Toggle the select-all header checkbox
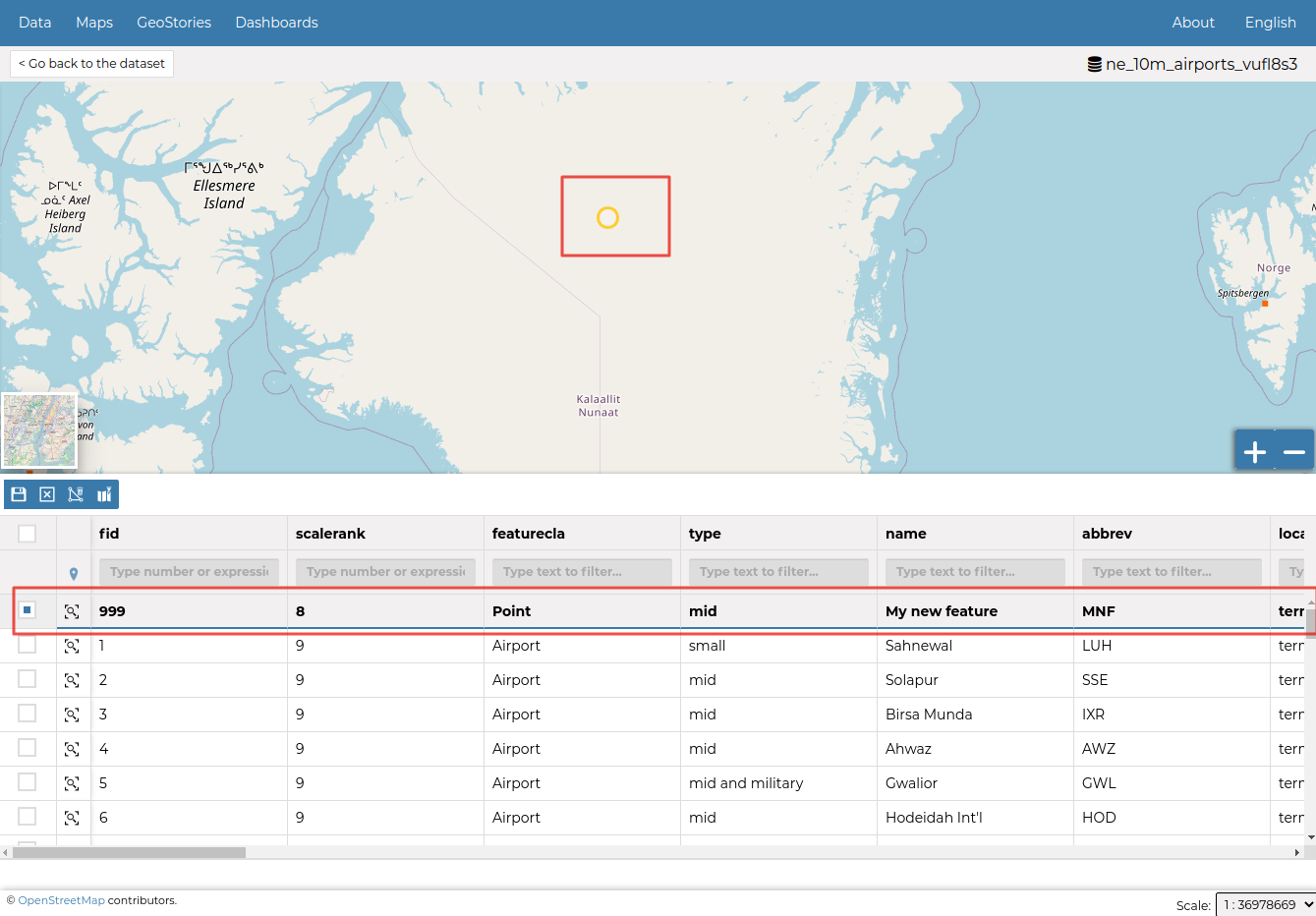 [x=28, y=534]
